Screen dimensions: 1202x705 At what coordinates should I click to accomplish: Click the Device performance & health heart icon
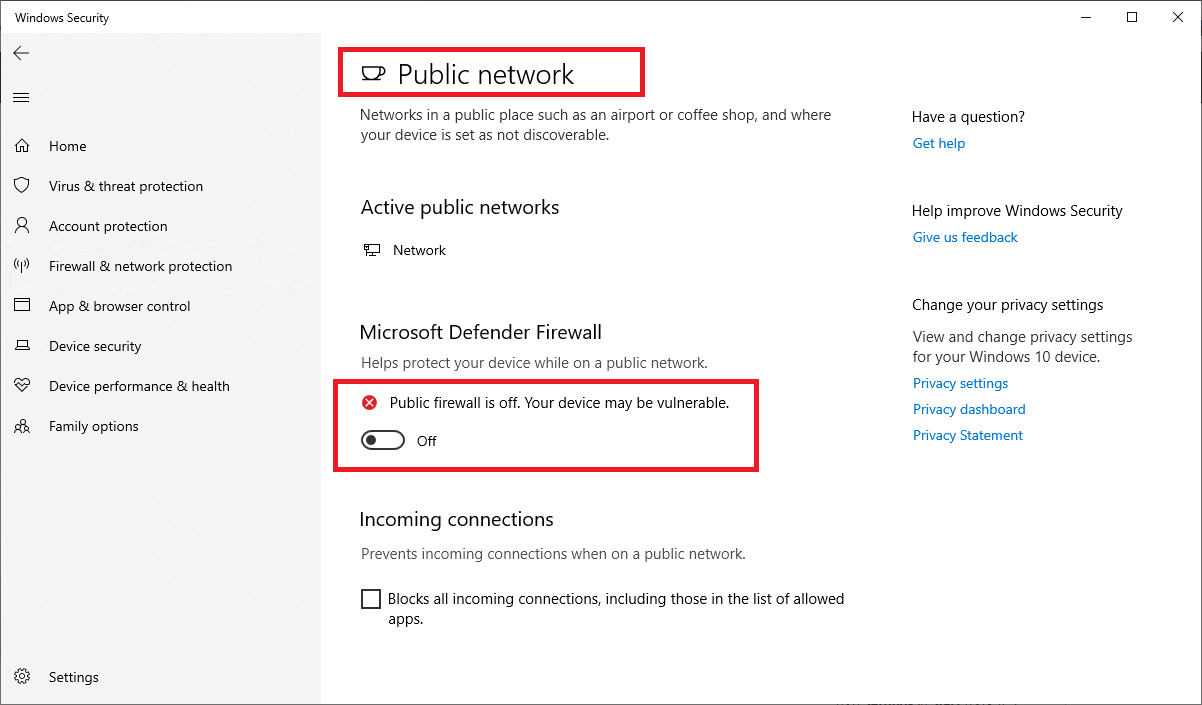tap(22, 386)
